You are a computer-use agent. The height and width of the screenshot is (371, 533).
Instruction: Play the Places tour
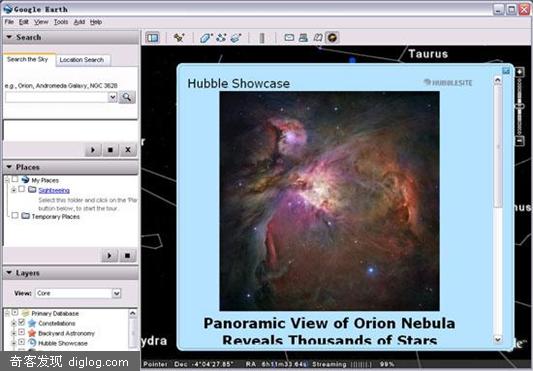109,255
